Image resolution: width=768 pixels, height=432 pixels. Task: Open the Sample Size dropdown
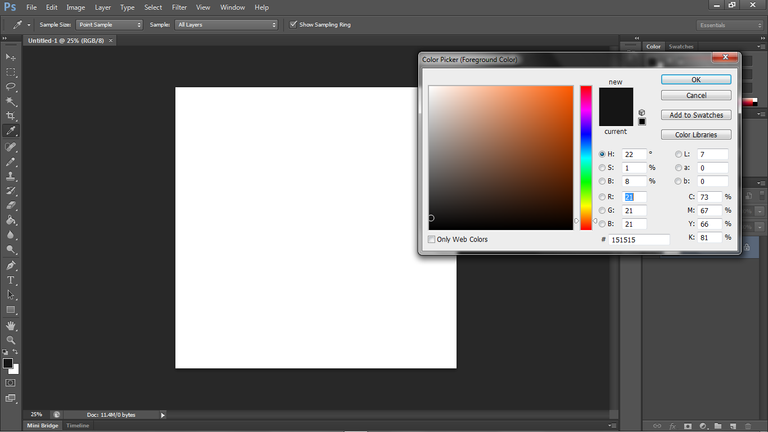109,24
